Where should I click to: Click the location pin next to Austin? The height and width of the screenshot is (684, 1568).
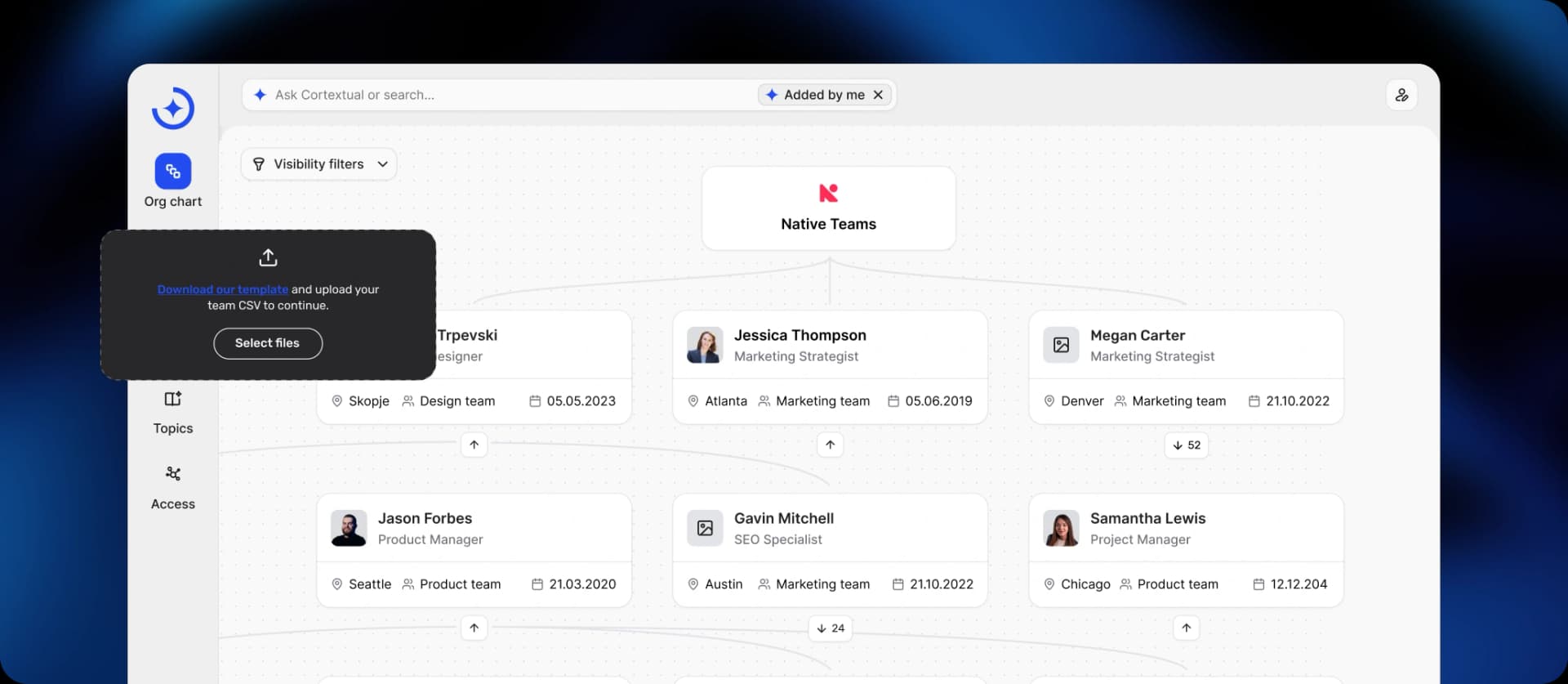click(693, 584)
